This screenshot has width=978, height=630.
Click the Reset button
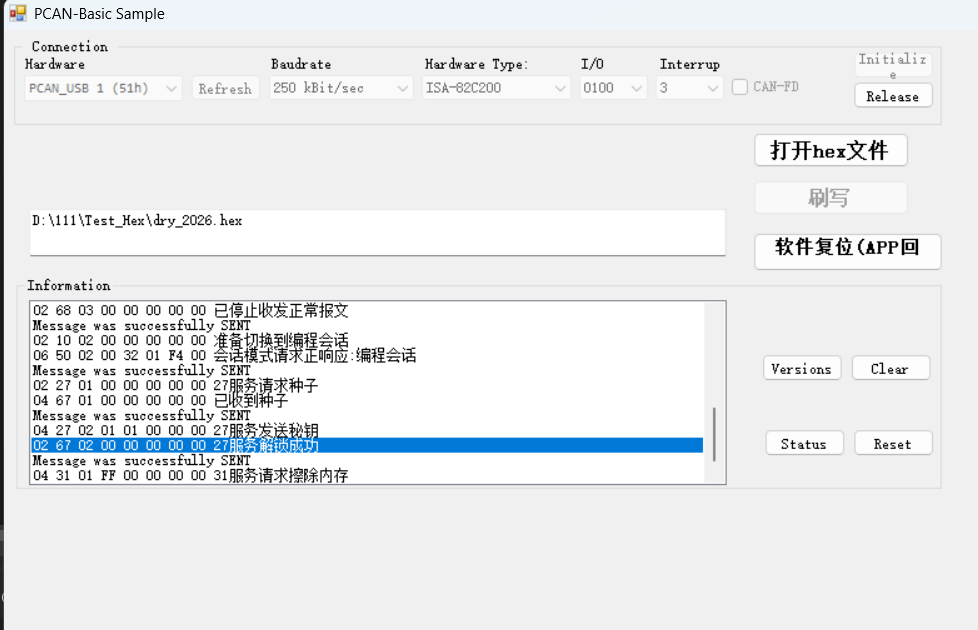pos(893,443)
